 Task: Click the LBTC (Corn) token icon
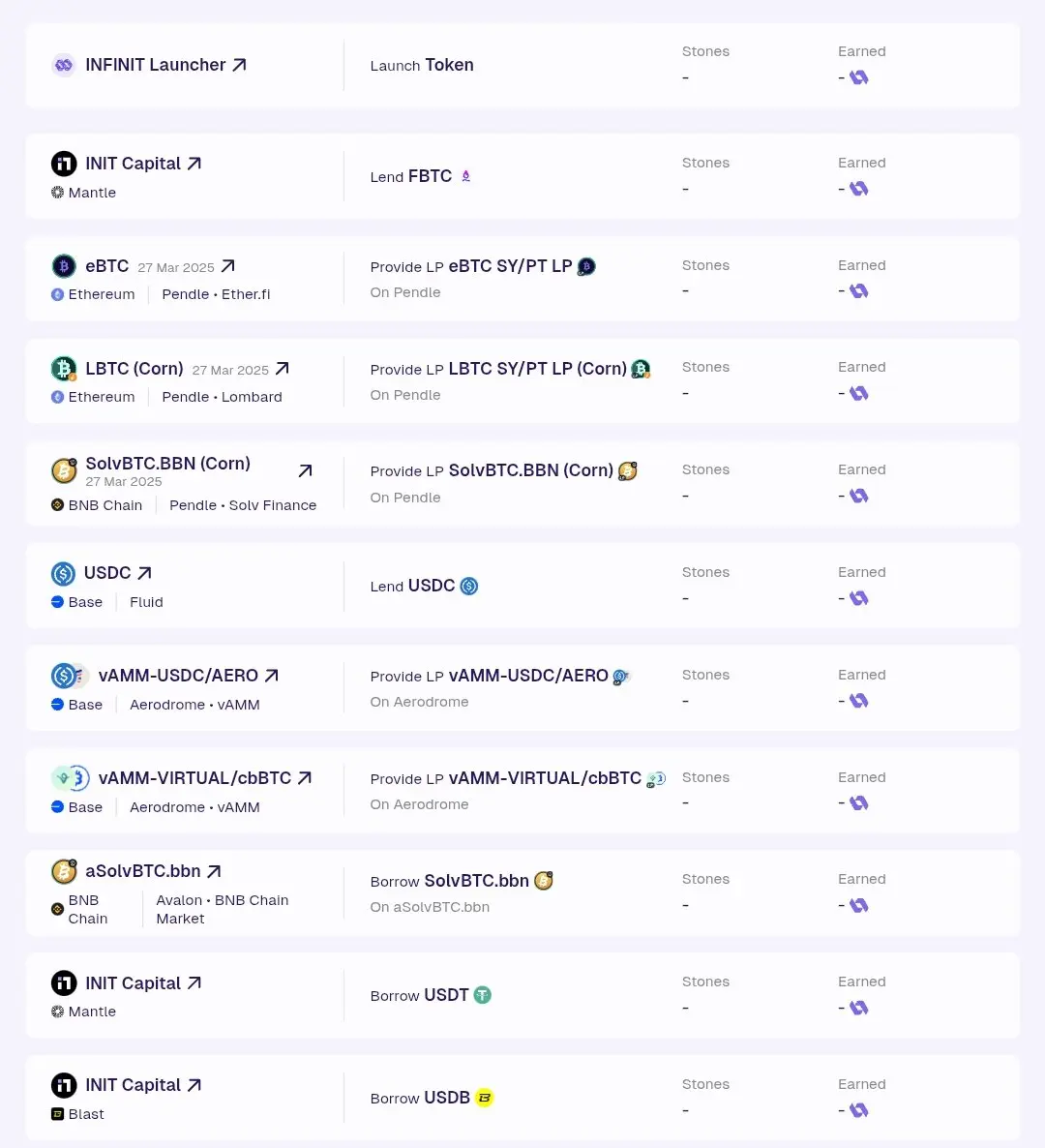click(x=64, y=368)
